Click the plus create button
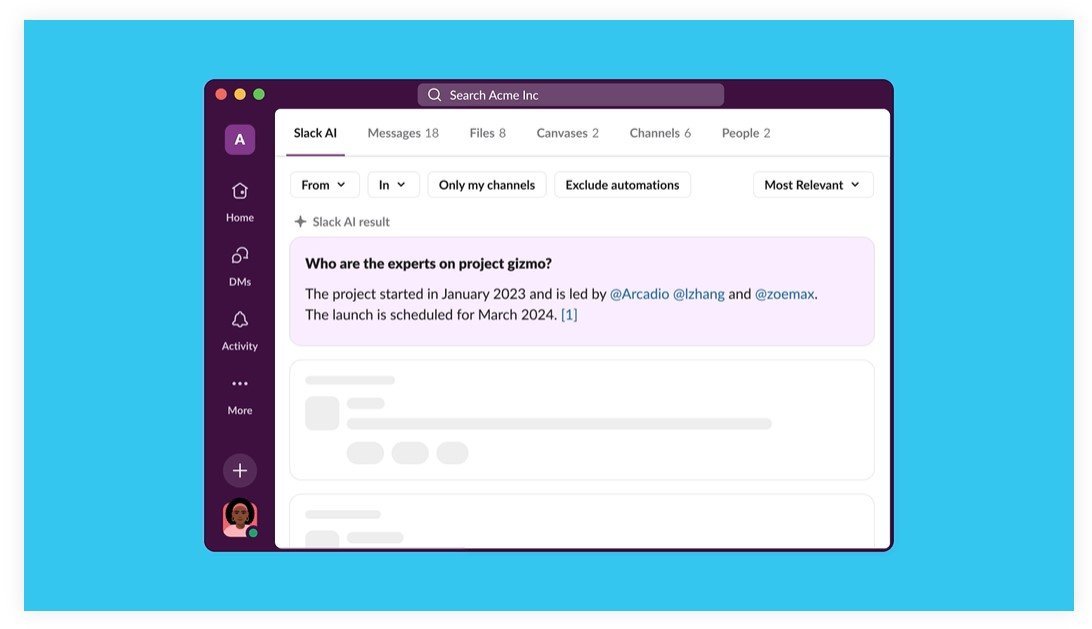Screen dimensions: 1092x629 coord(240,470)
